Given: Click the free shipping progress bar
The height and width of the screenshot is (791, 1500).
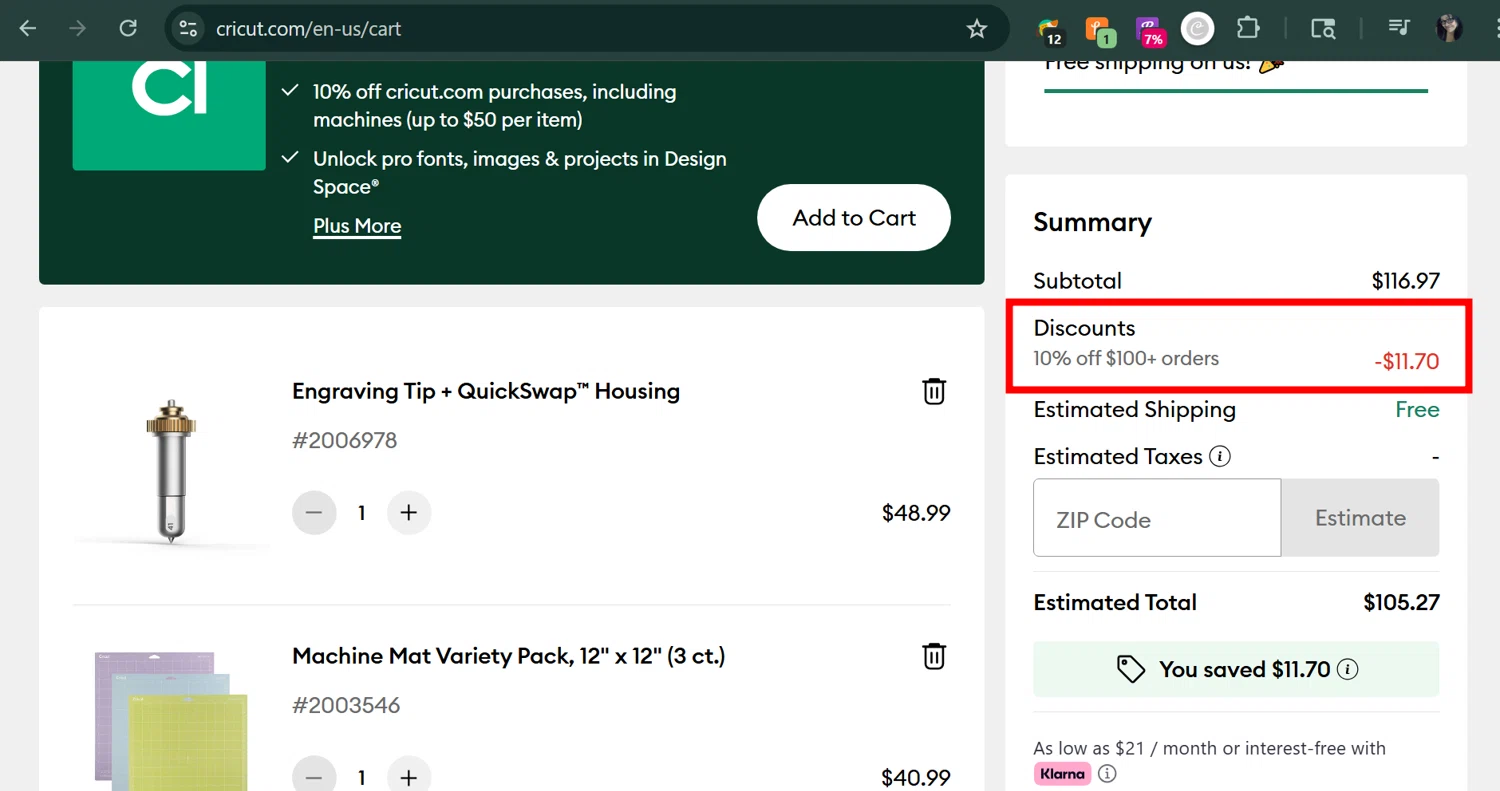Looking at the screenshot, I should pyautogui.click(x=1236, y=91).
